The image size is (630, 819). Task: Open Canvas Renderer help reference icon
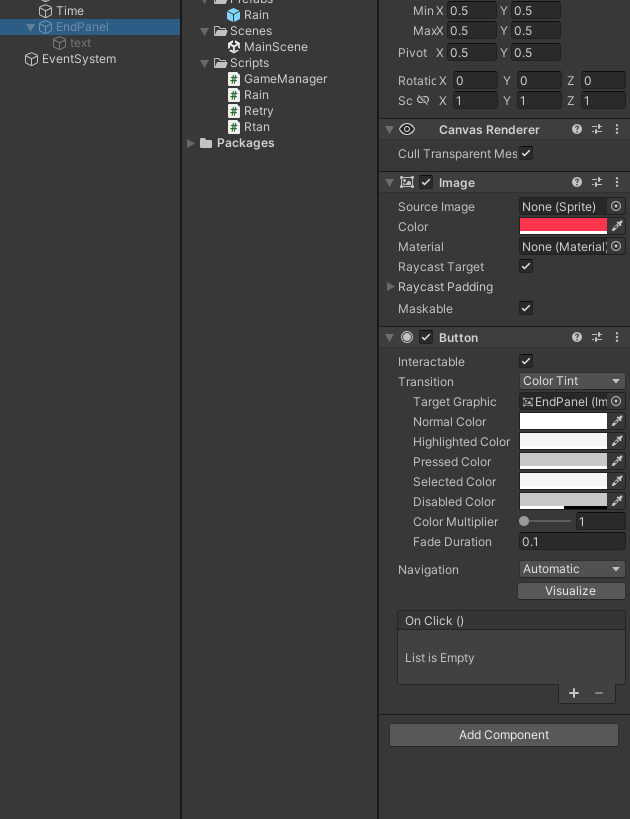(577, 129)
